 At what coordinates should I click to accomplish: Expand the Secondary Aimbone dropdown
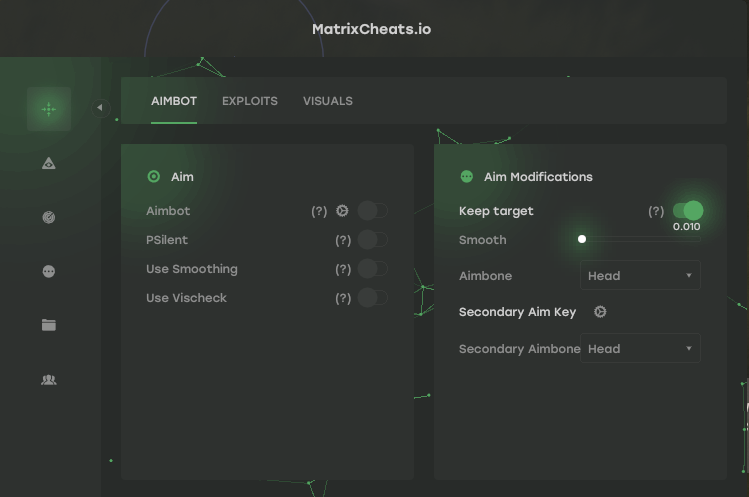[x=640, y=349]
